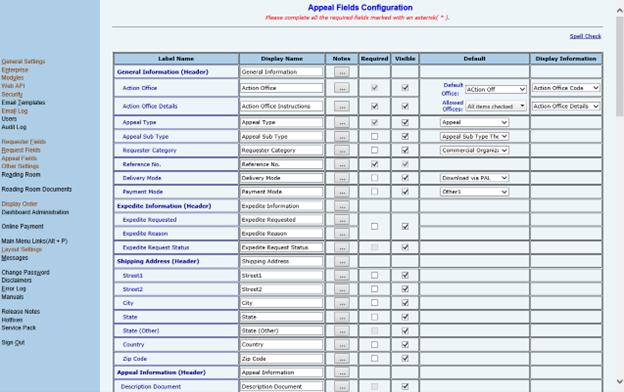Image resolution: width=624 pixels, height=392 pixels.
Task: Open notes button for Action Office row
Action: tap(342, 88)
